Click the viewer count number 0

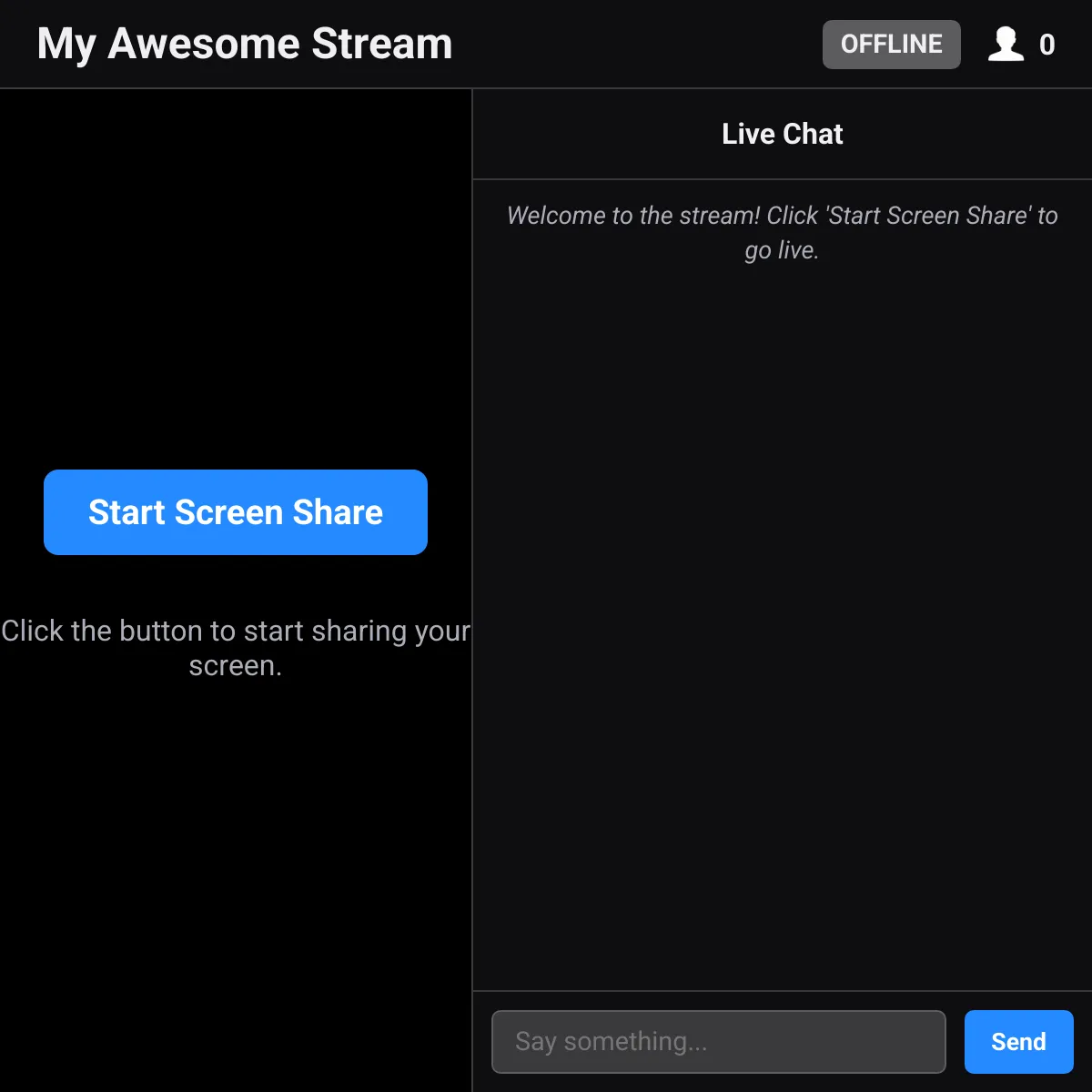coord(1047,45)
